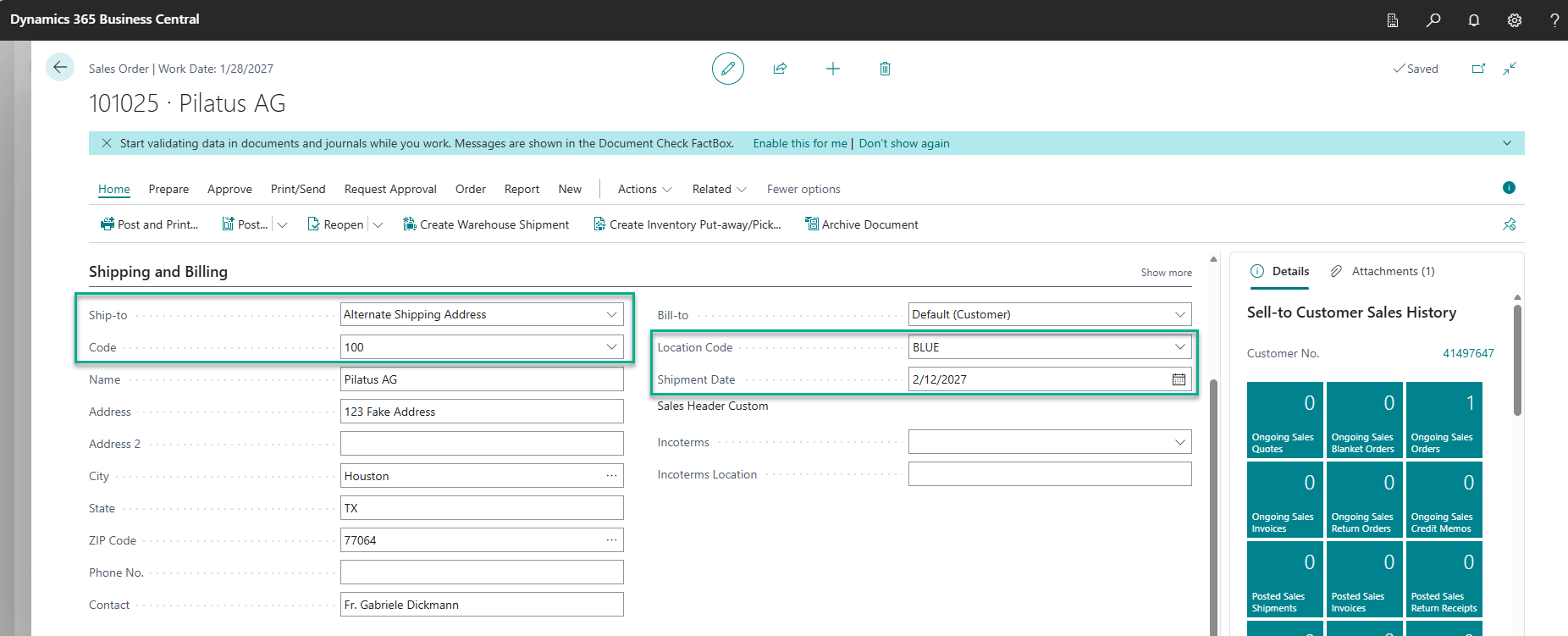Click Archive Document action
1568x636 pixels.
pyautogui.click(x=862, y=224)
